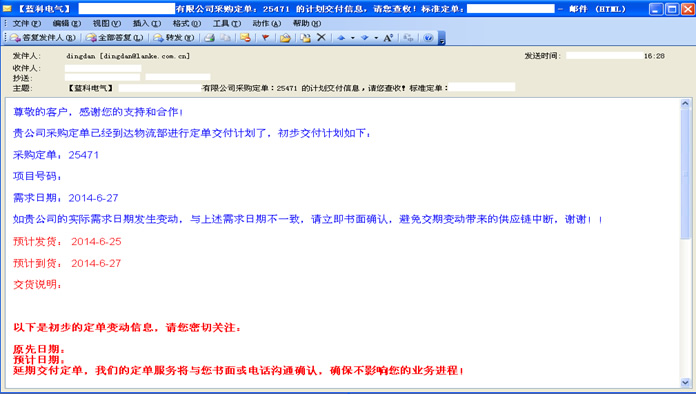Click the print icon in toolbar

point(210,38)
